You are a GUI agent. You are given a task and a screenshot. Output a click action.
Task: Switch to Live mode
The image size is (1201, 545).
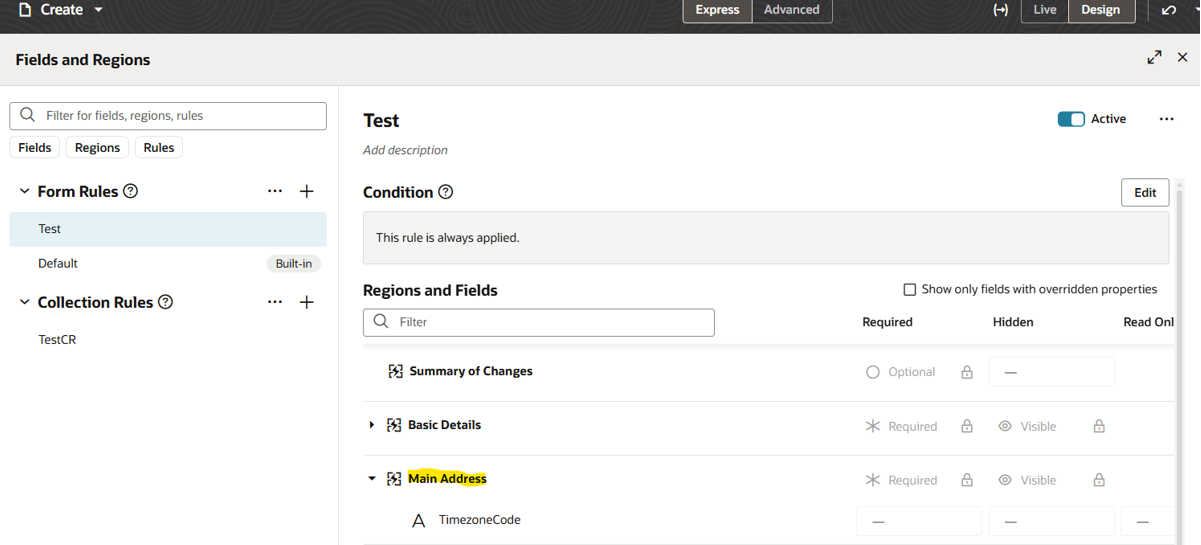point(1044,10)
